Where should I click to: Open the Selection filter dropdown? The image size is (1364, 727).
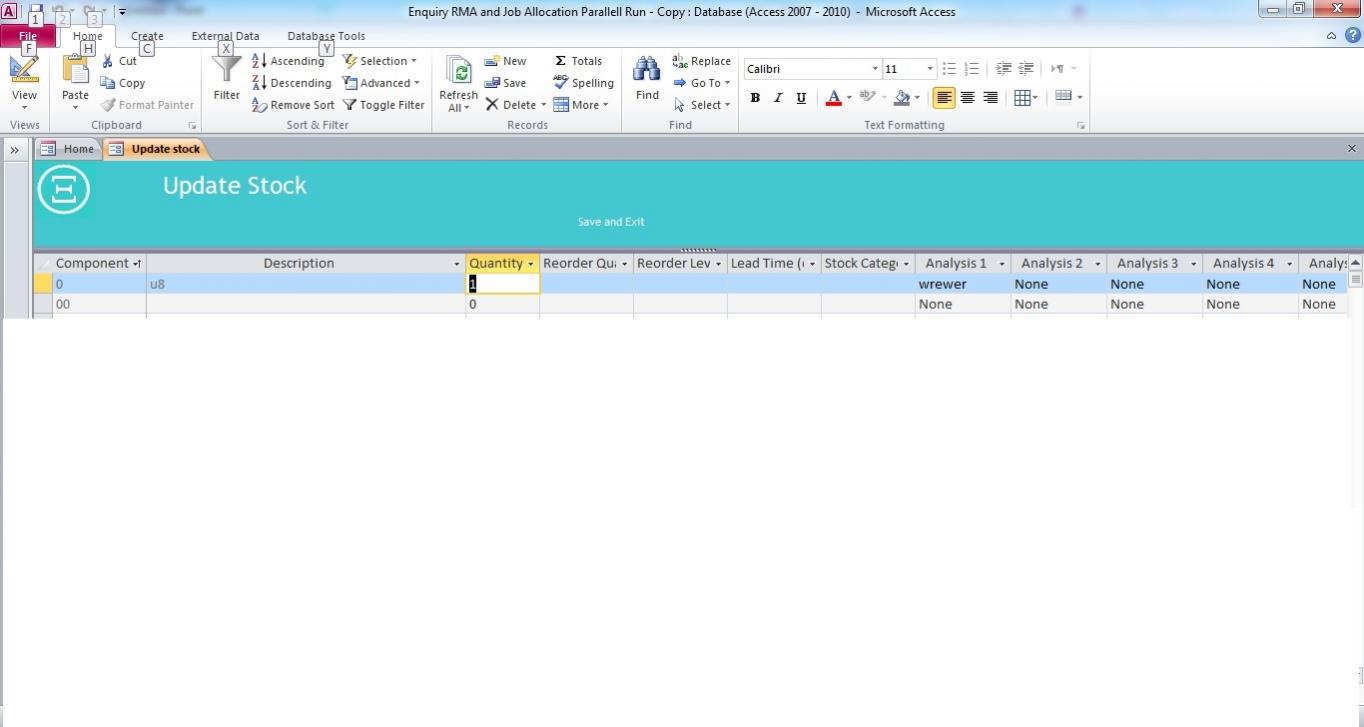(380, 61)
